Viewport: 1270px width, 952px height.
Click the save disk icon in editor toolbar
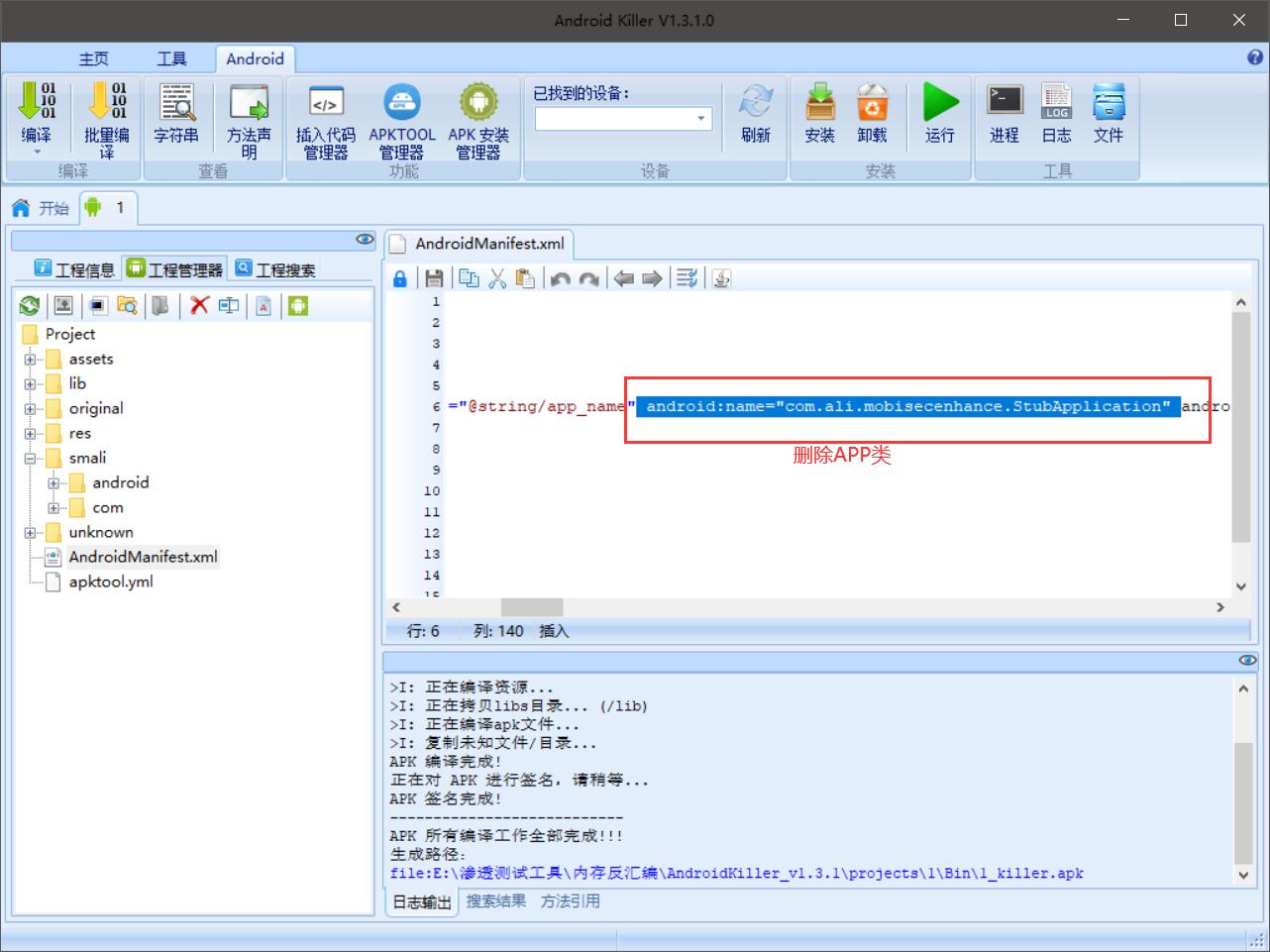click(434, 278)
